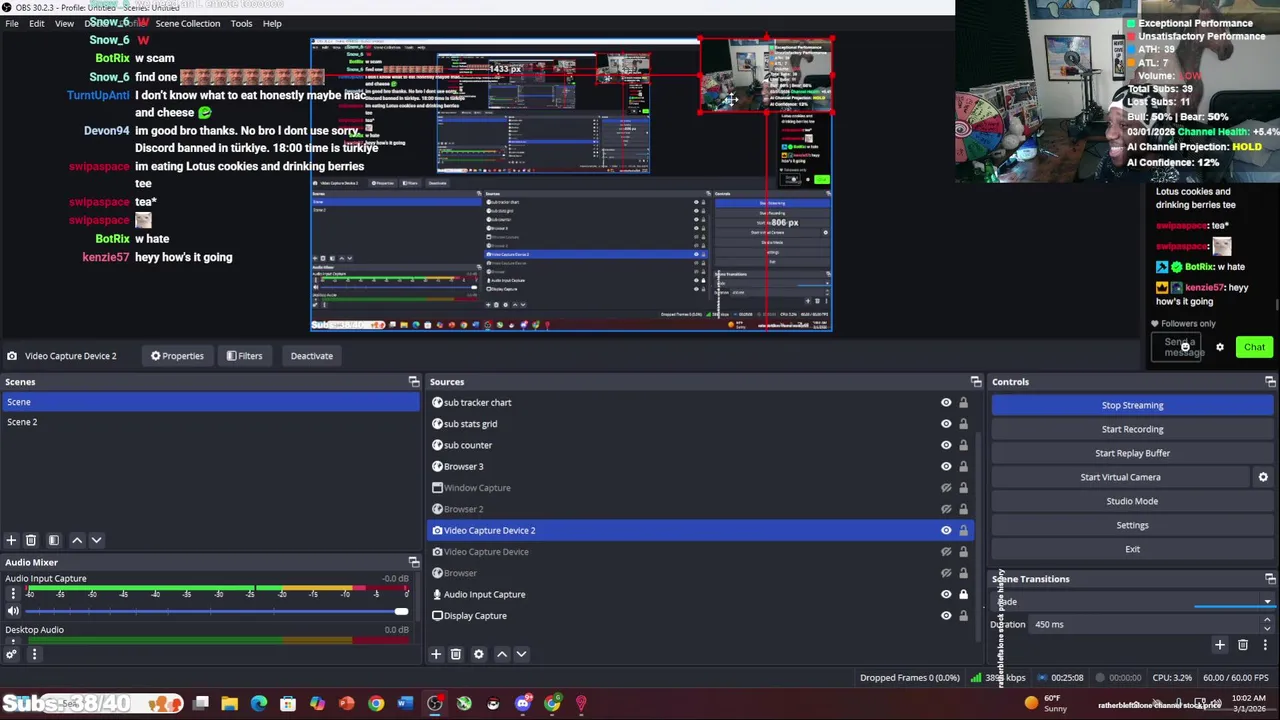Click the Duration 450 ms field

click(1145, 624)
